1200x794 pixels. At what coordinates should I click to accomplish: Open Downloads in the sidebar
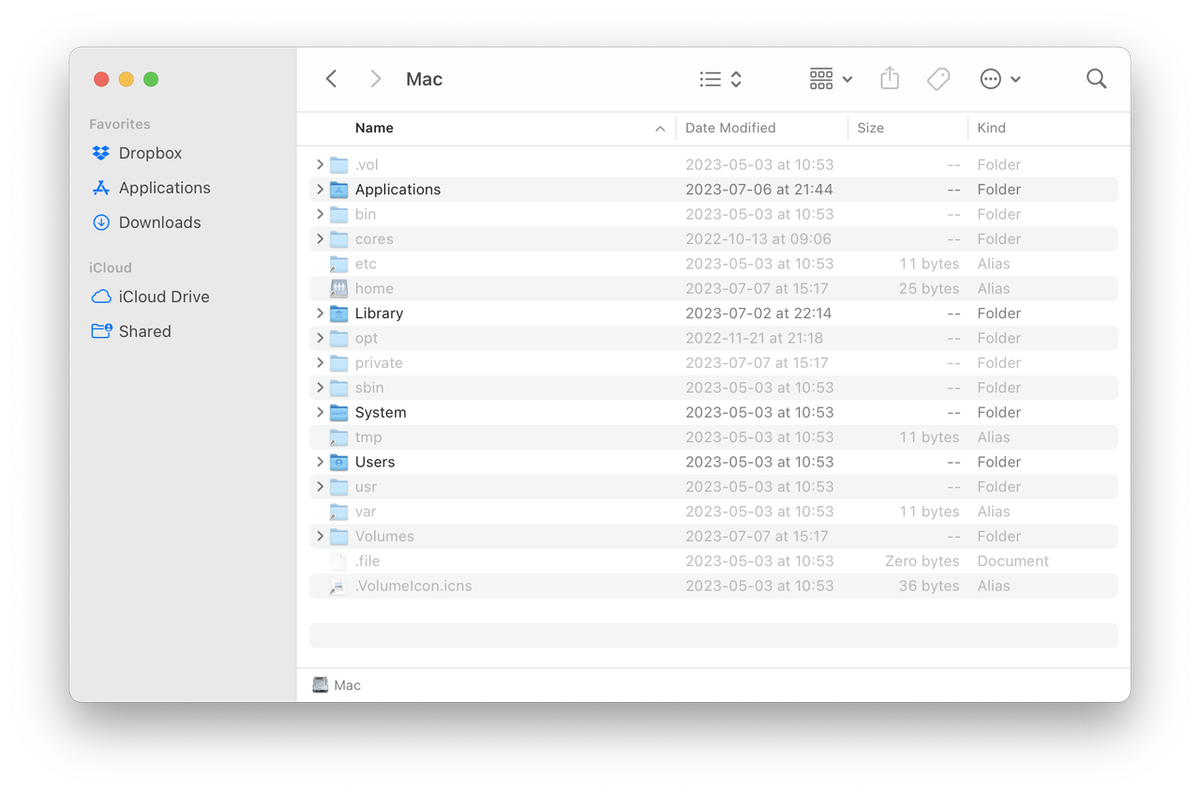coord(145,222)
